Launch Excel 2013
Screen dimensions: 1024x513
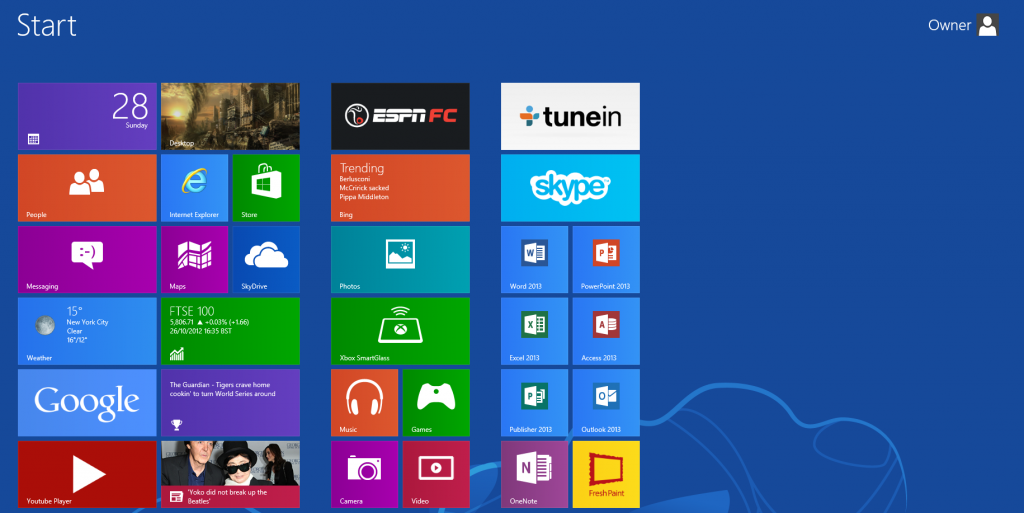tap(534, 330)
